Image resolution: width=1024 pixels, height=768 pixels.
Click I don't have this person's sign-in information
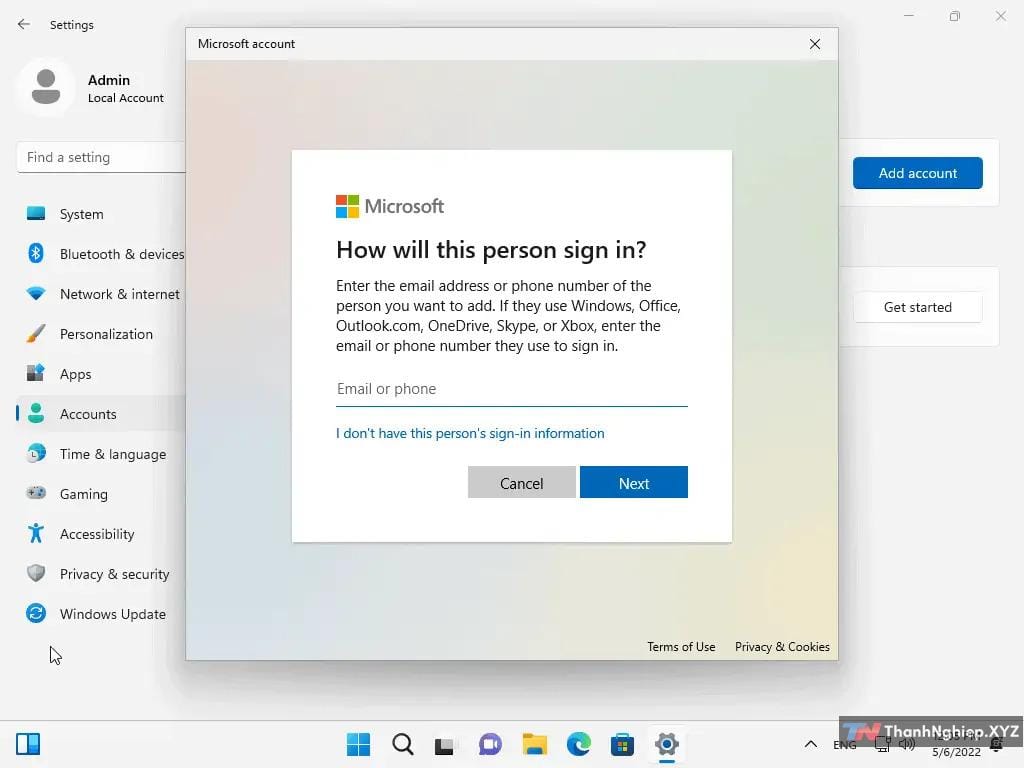click(x=470, y=434)
